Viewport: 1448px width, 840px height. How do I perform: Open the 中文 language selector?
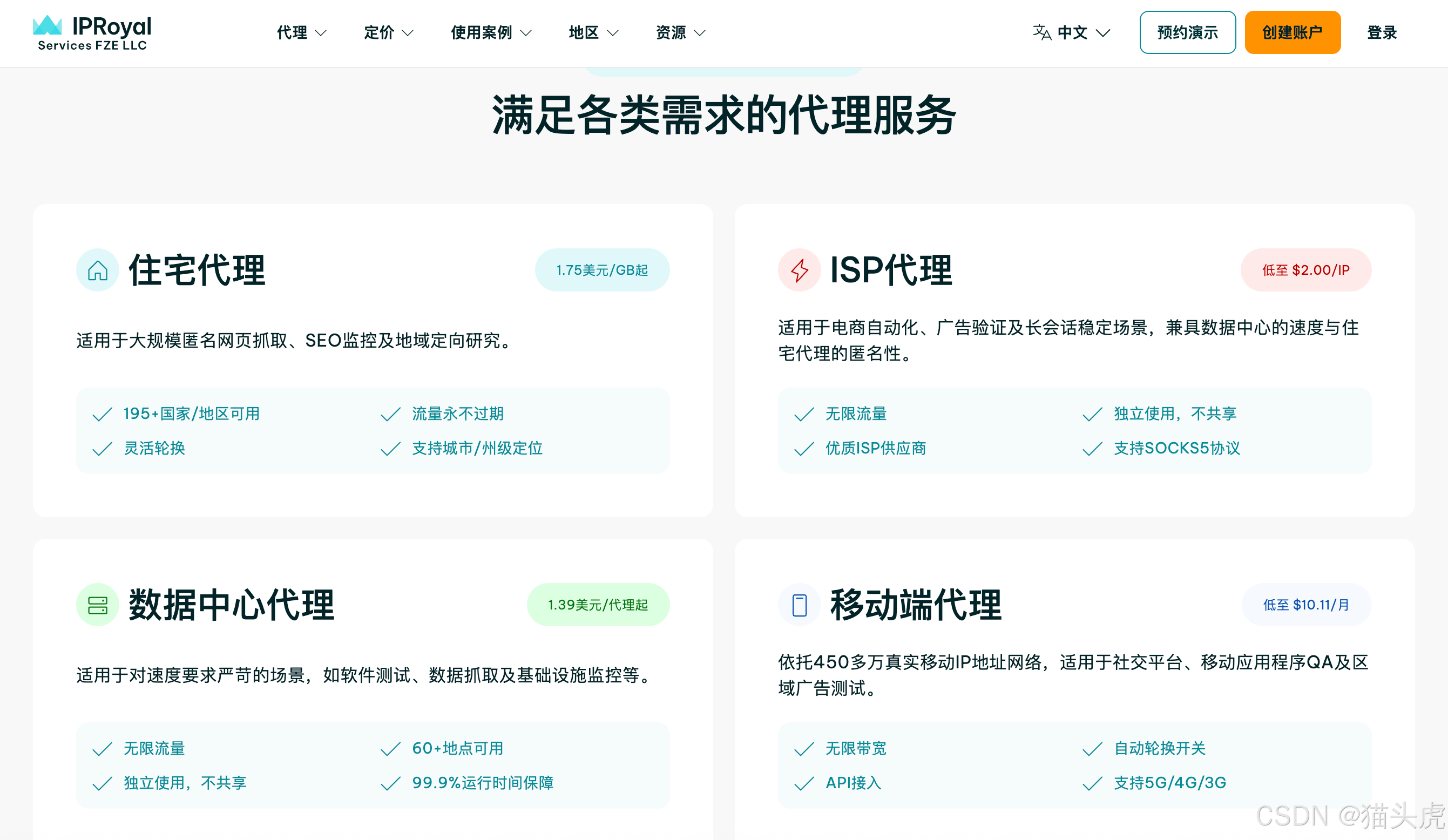coord(1073,33)
